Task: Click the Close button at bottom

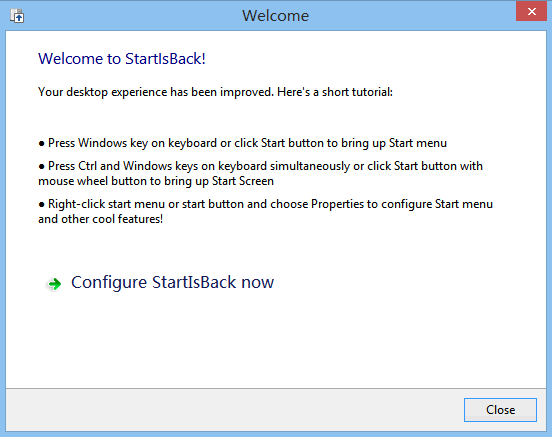Action: point(500,410)
